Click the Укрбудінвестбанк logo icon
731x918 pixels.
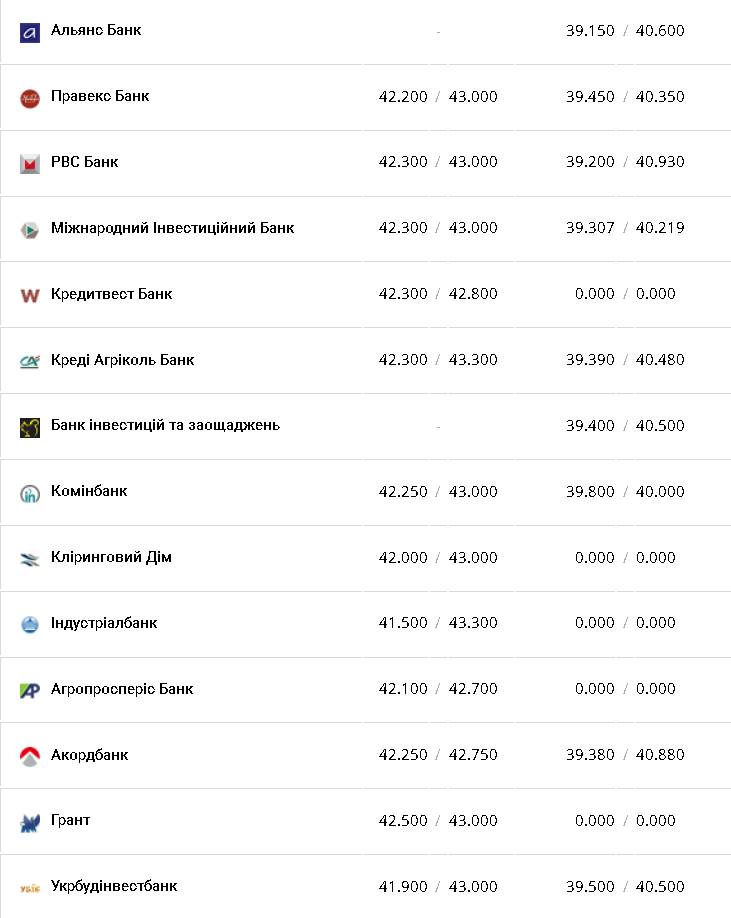[x=29, y=888]
